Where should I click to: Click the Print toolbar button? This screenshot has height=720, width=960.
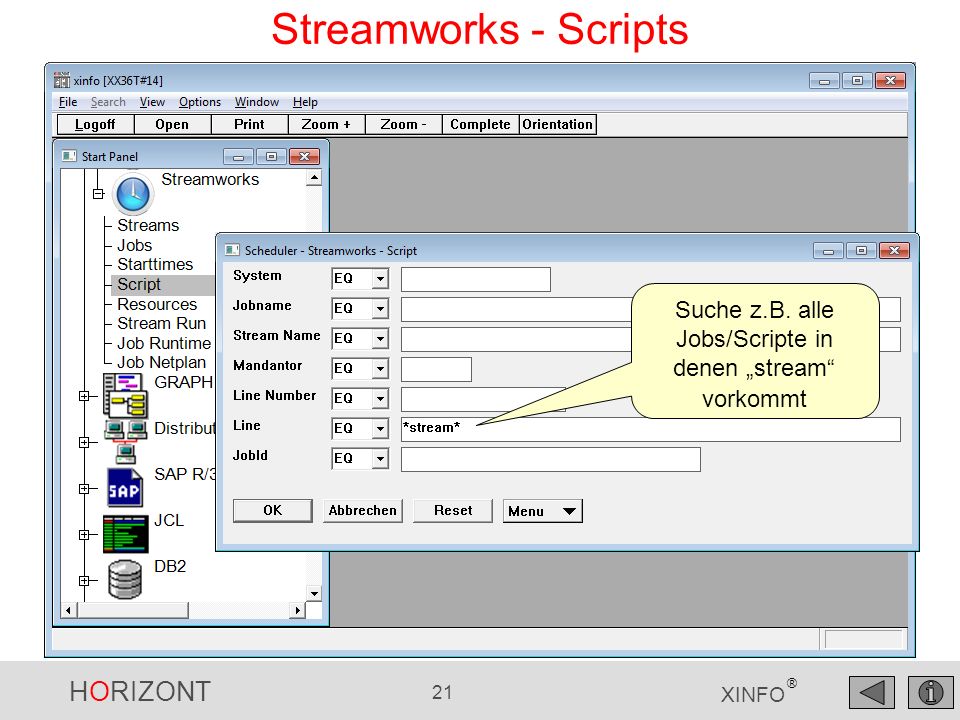(249, 124)
